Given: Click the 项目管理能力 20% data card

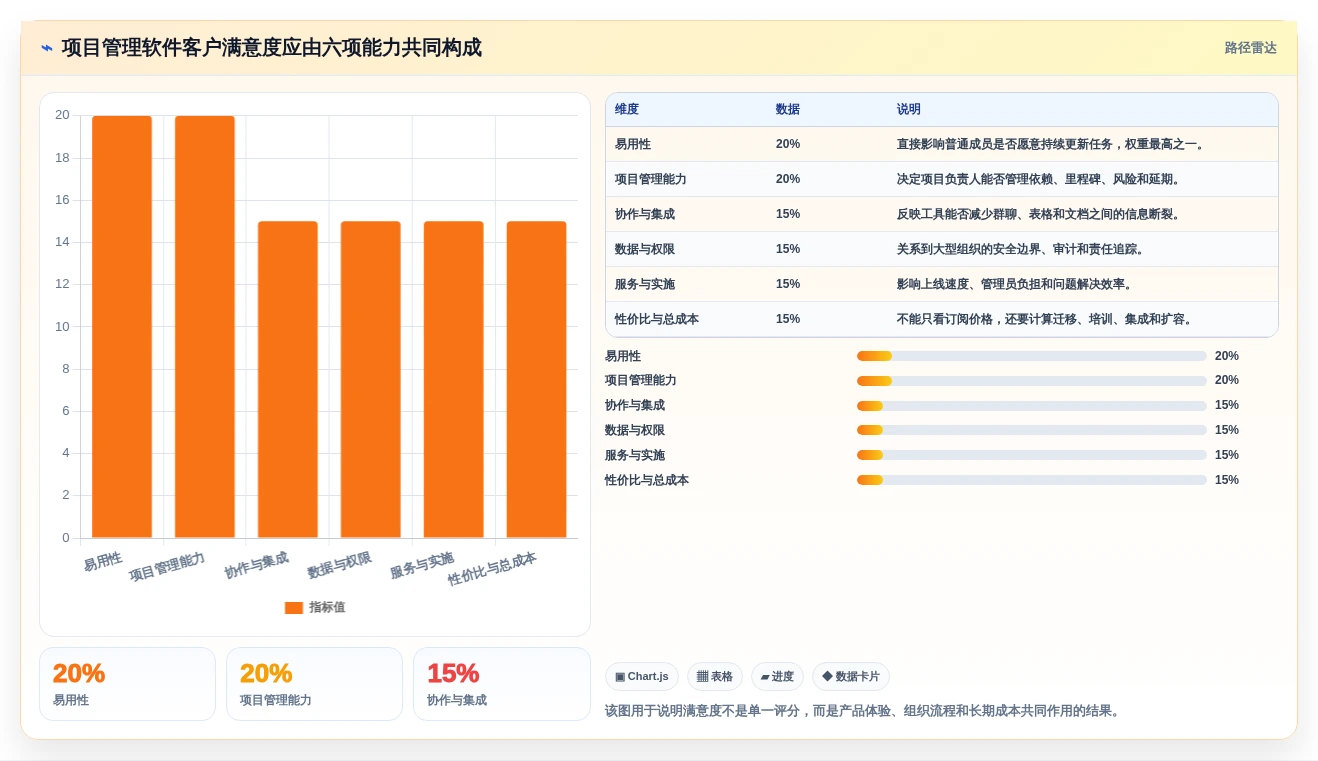Looking at the screenshot, I should click(314, 684).
